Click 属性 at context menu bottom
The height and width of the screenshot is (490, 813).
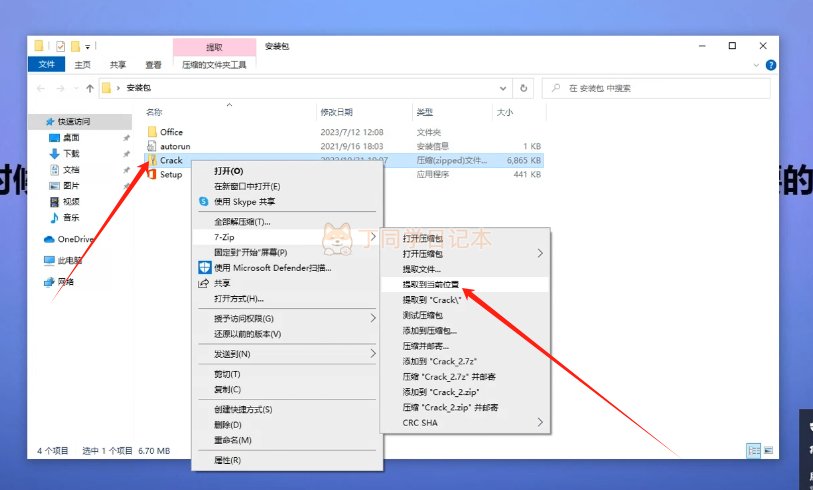coord(227,460)
